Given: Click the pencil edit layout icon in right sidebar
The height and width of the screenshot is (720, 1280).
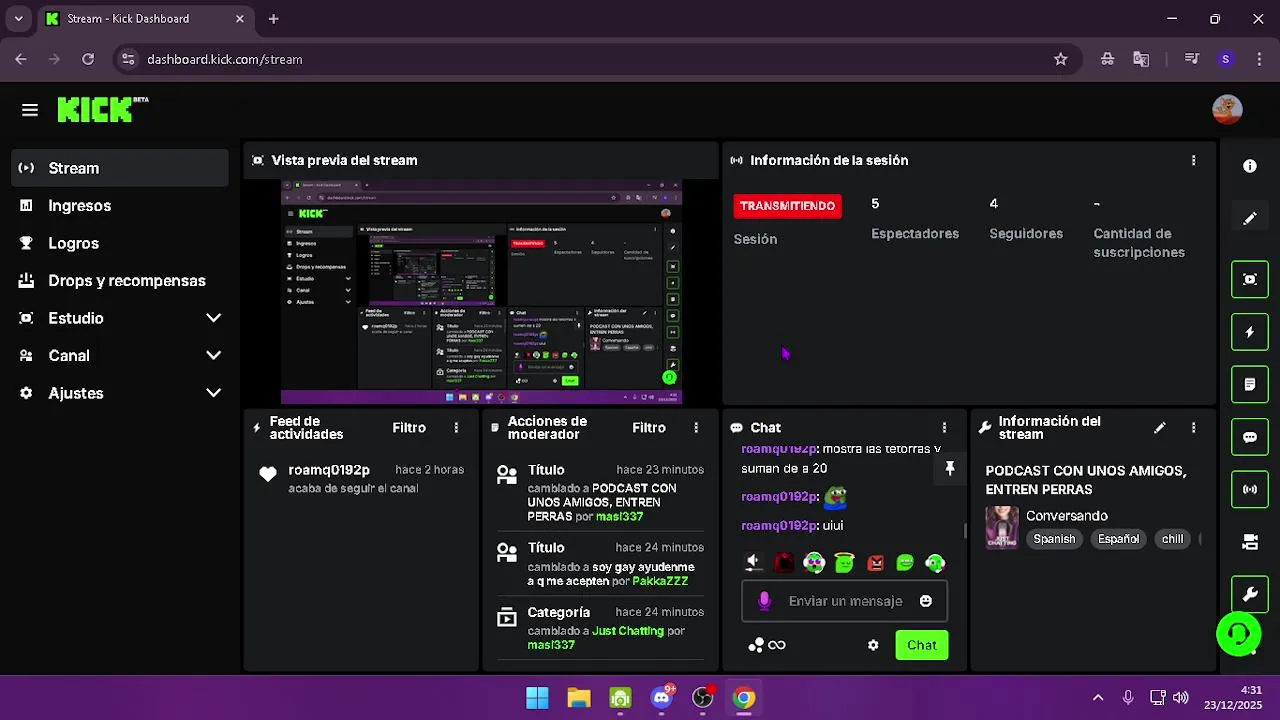Looking at the screenshot, I should [x=1250, y=218].
